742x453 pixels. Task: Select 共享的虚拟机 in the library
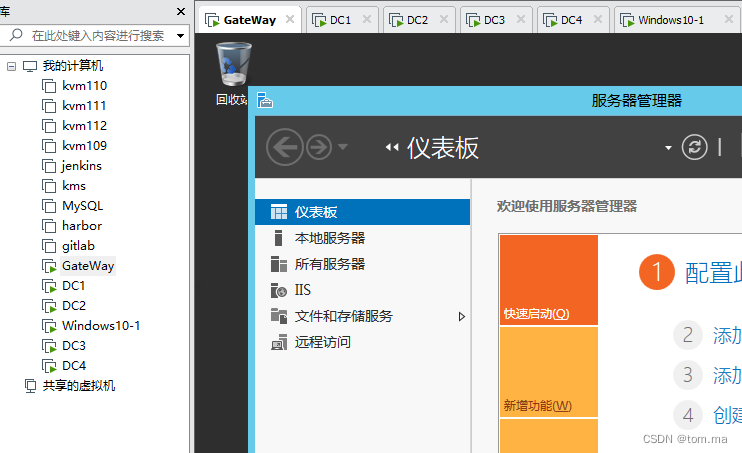point(79,386)
